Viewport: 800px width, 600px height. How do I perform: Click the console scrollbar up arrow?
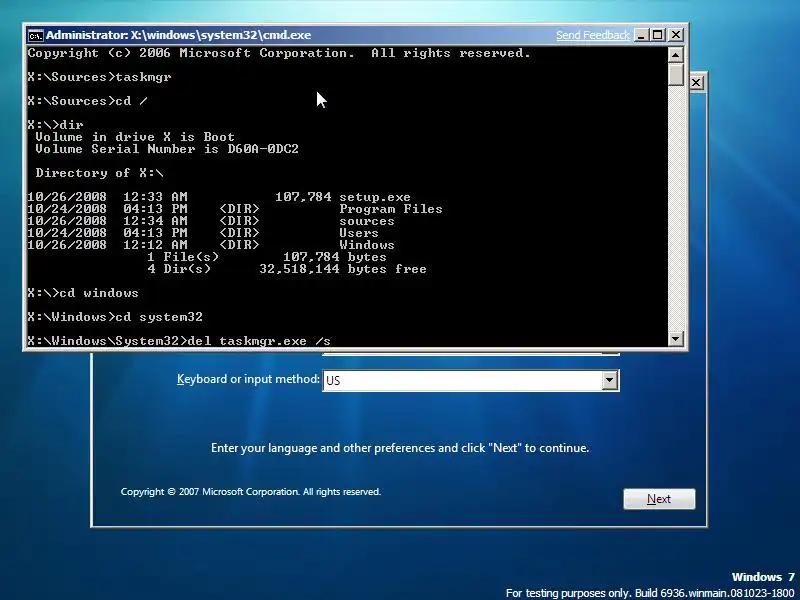(676, 54)
